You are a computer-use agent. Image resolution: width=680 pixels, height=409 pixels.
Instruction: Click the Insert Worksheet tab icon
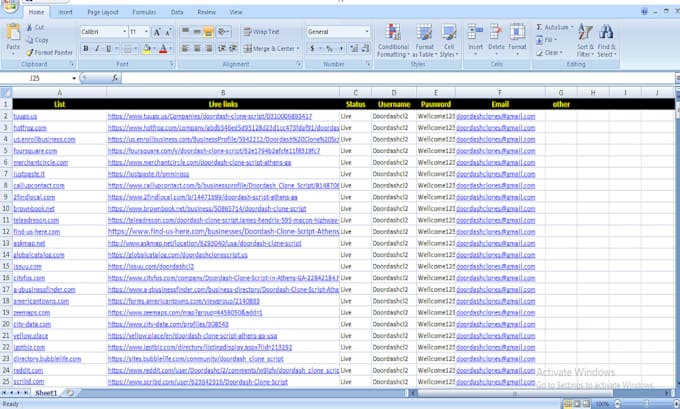(x=70, y=393)
